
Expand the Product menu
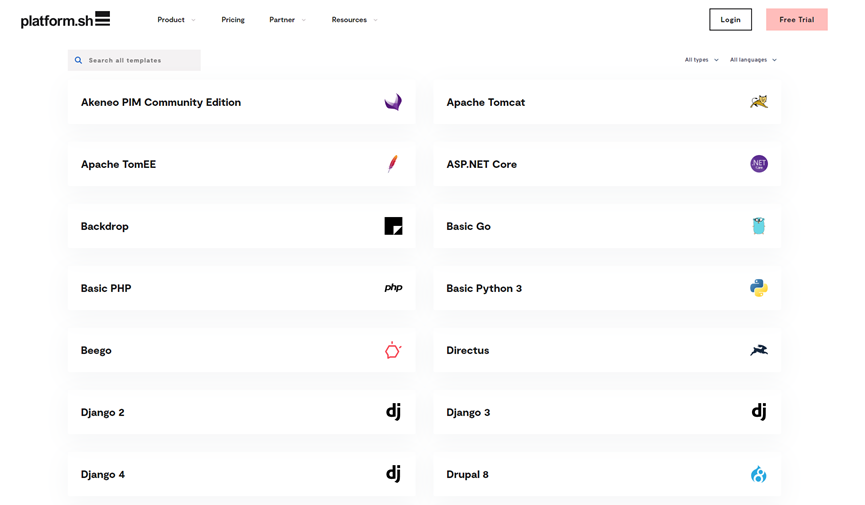pyautogui.click(x=176, y=20)
